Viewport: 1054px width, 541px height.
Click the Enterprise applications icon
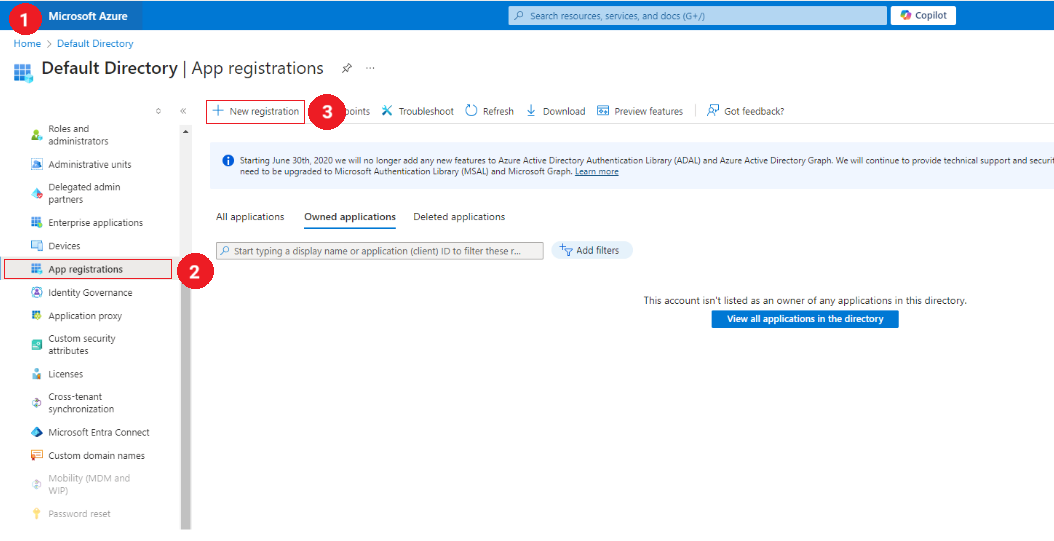click(x=37, y=222)
